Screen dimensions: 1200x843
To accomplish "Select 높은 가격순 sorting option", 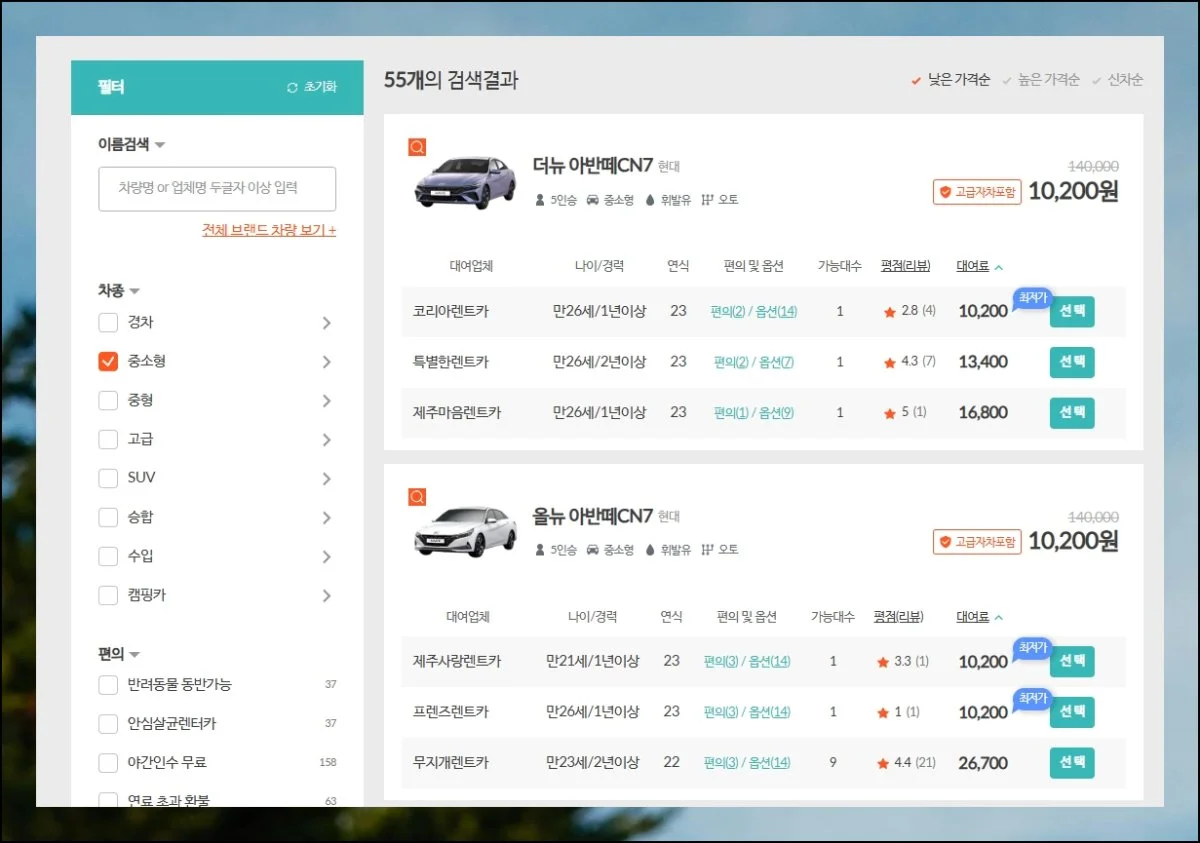I will [x=1046, y=79].
